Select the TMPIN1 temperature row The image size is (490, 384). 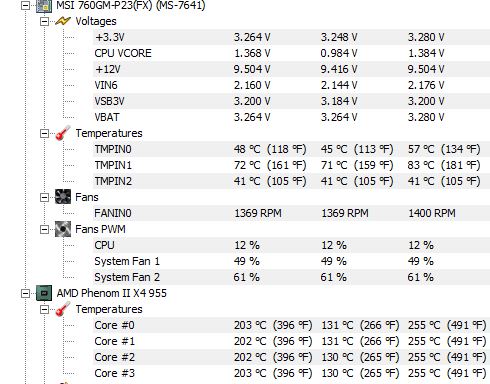click(291, 165)
